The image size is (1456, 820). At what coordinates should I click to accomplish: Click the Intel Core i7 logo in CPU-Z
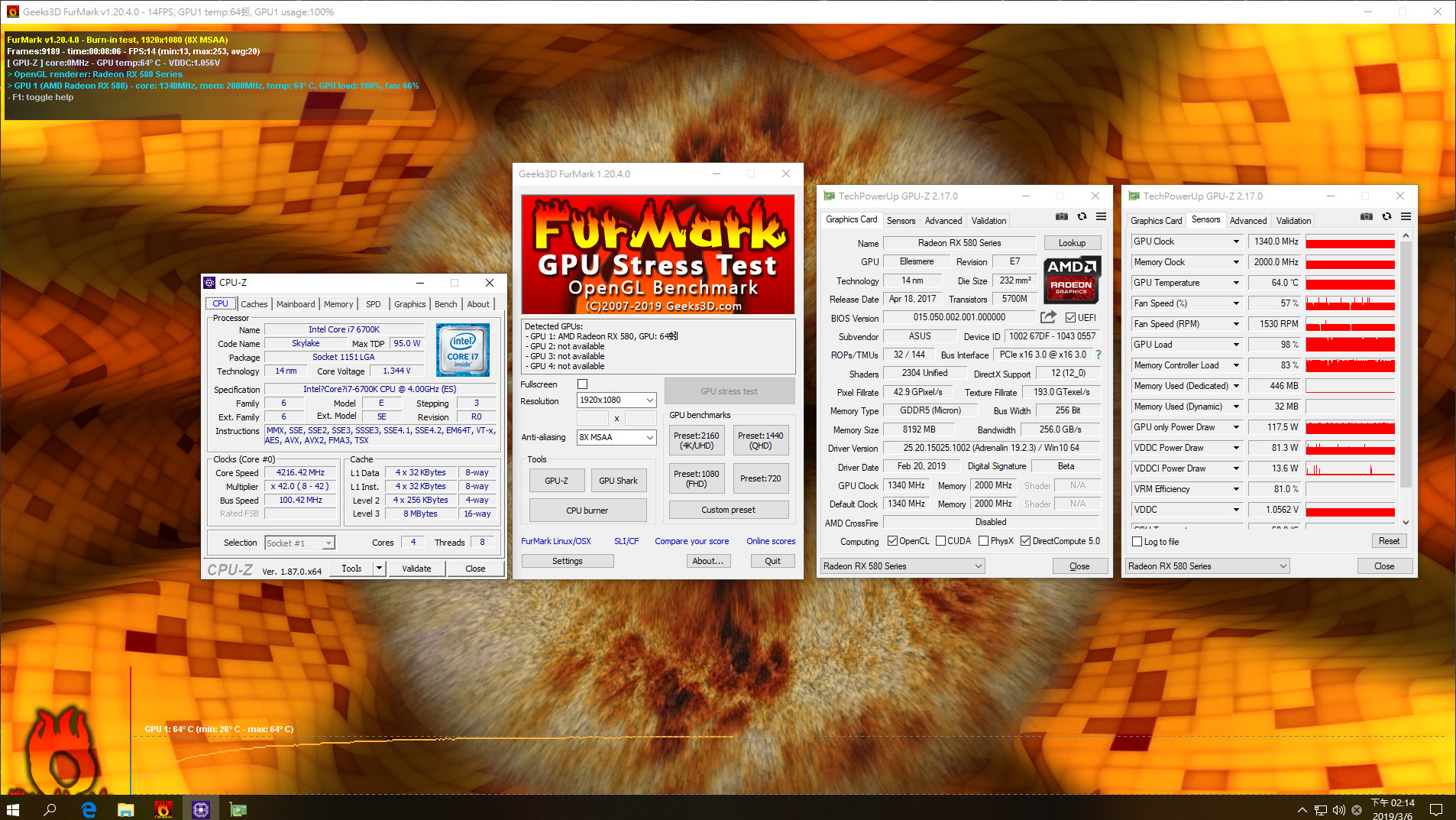463,350
